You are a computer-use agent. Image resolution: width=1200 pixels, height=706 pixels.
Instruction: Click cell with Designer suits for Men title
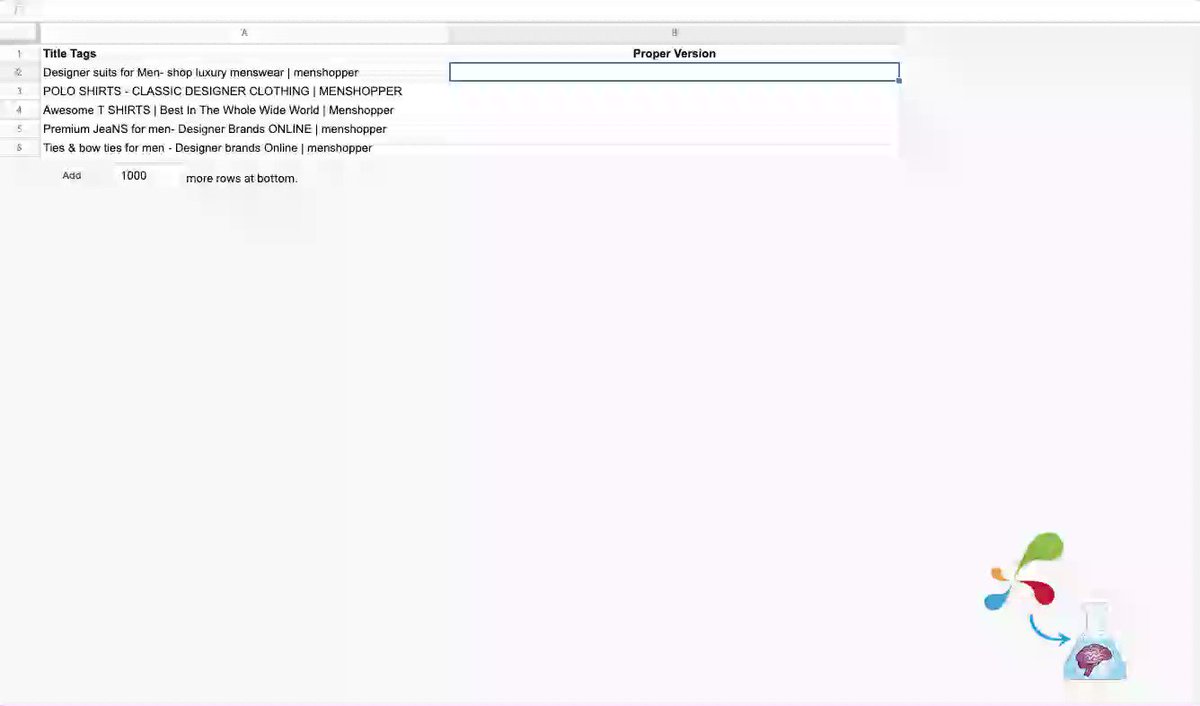[244, 72]
